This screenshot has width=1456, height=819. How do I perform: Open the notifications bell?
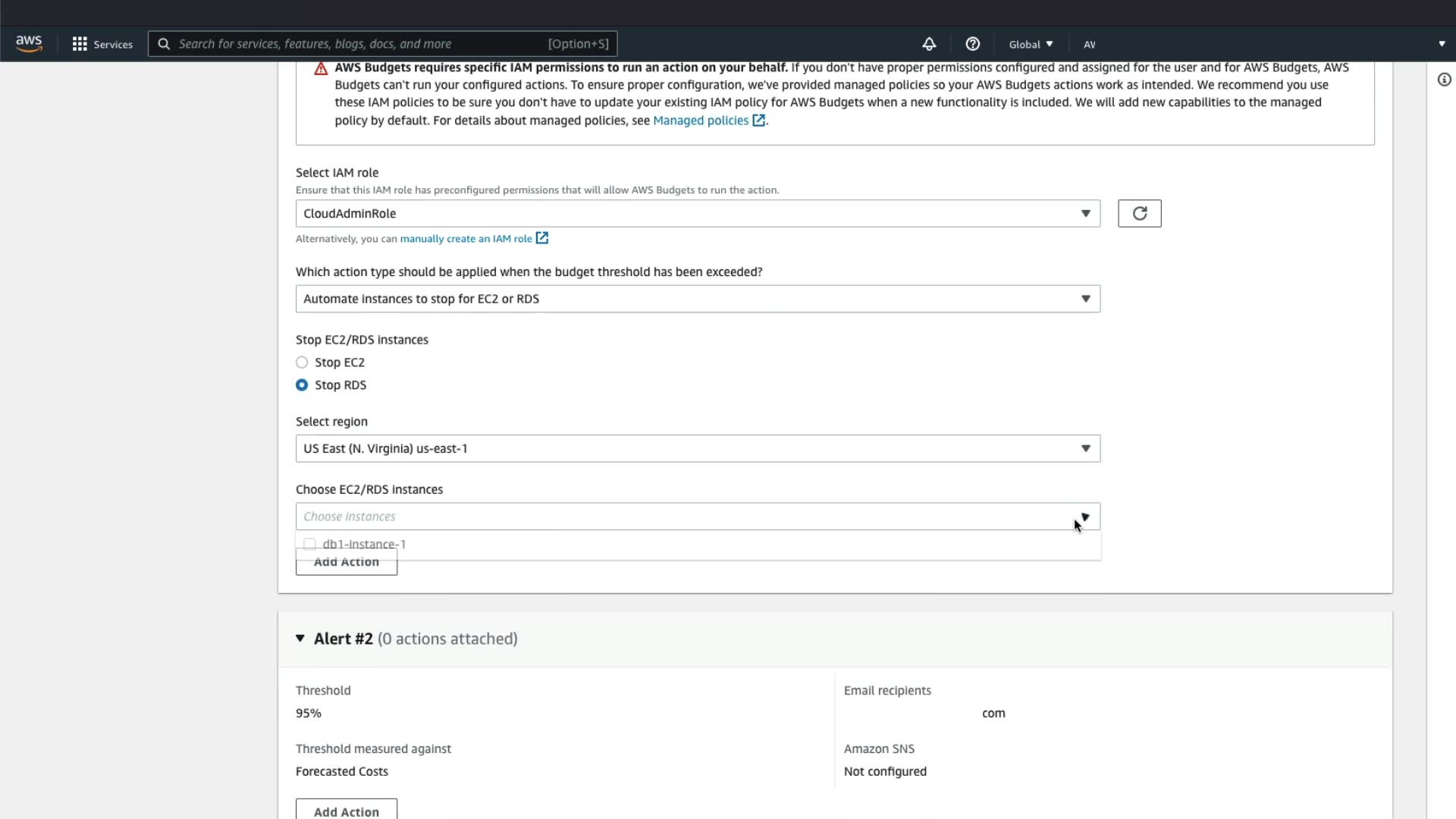[929, 44]
